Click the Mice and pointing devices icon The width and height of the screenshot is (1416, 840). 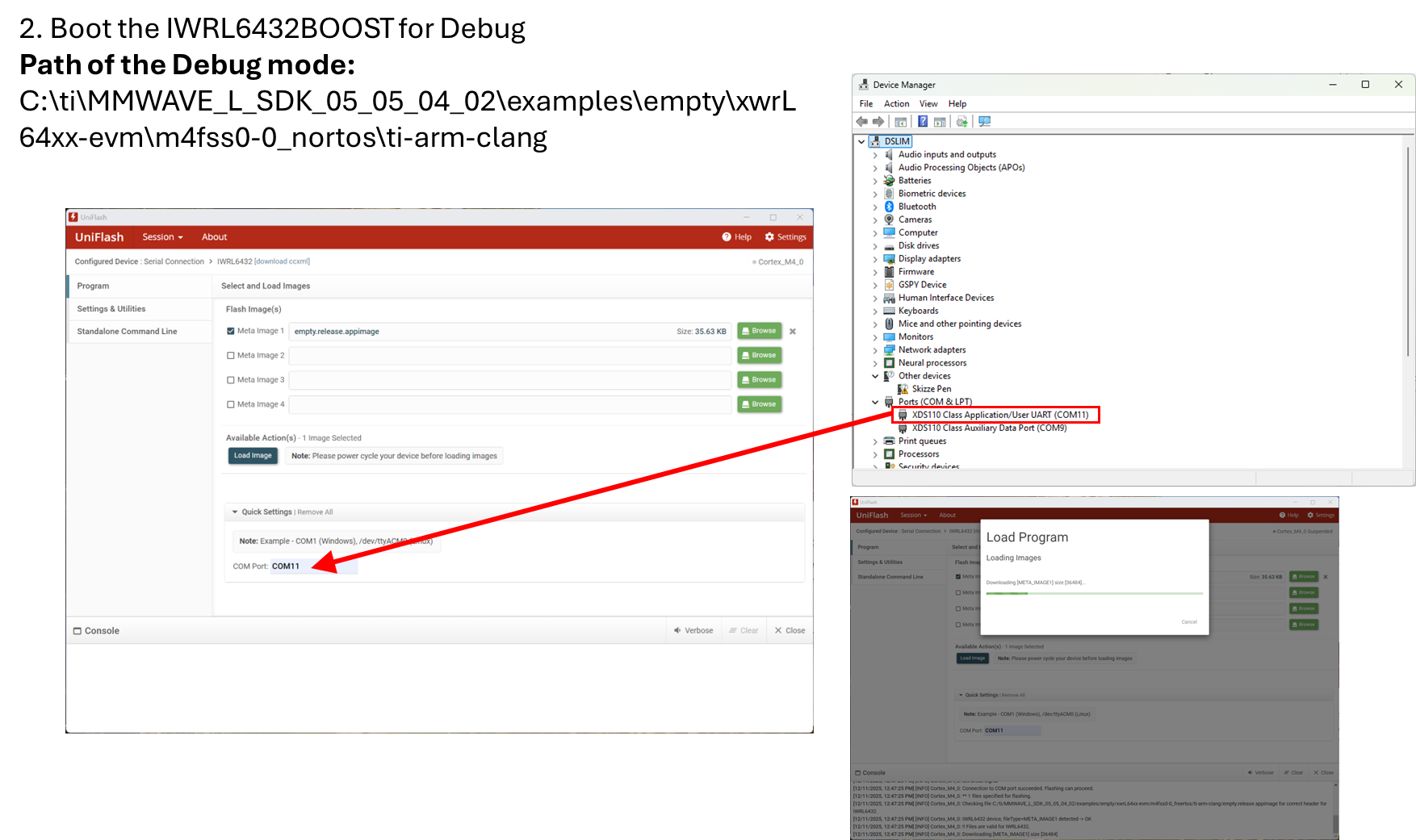pyautogui.click(x=889, y=324)
